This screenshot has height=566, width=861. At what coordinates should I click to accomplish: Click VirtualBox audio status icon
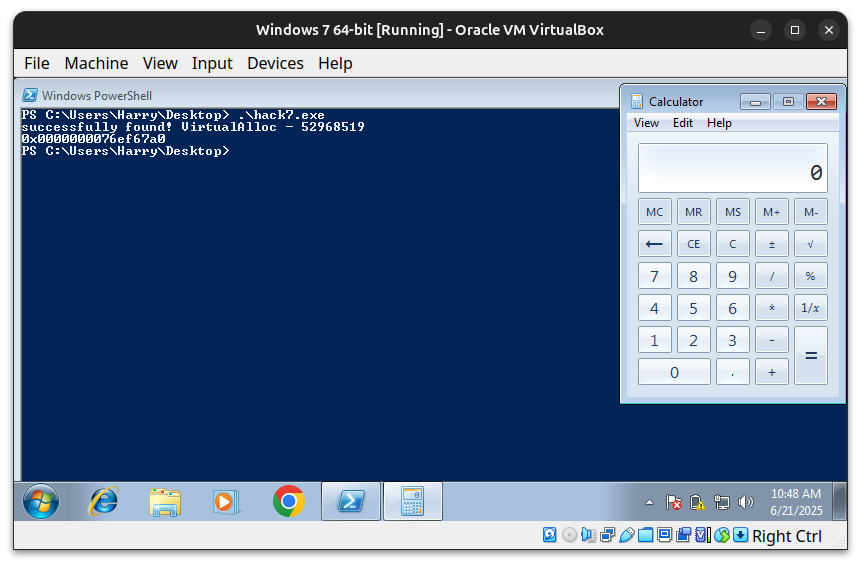coord(588,535)
